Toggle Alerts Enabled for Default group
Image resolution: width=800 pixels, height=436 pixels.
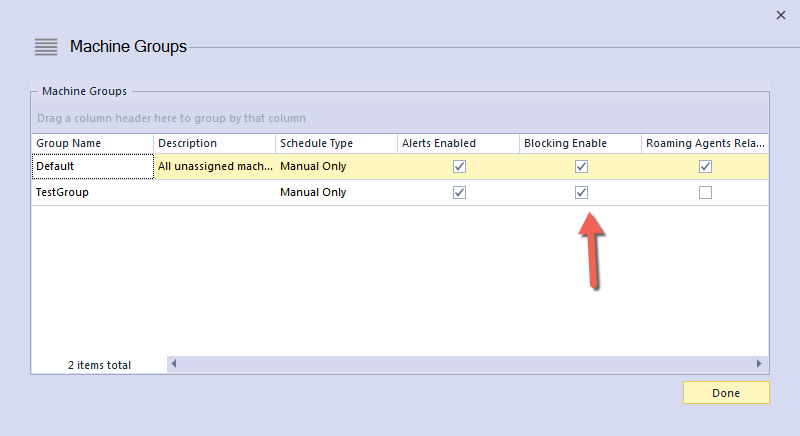[459, 166]
